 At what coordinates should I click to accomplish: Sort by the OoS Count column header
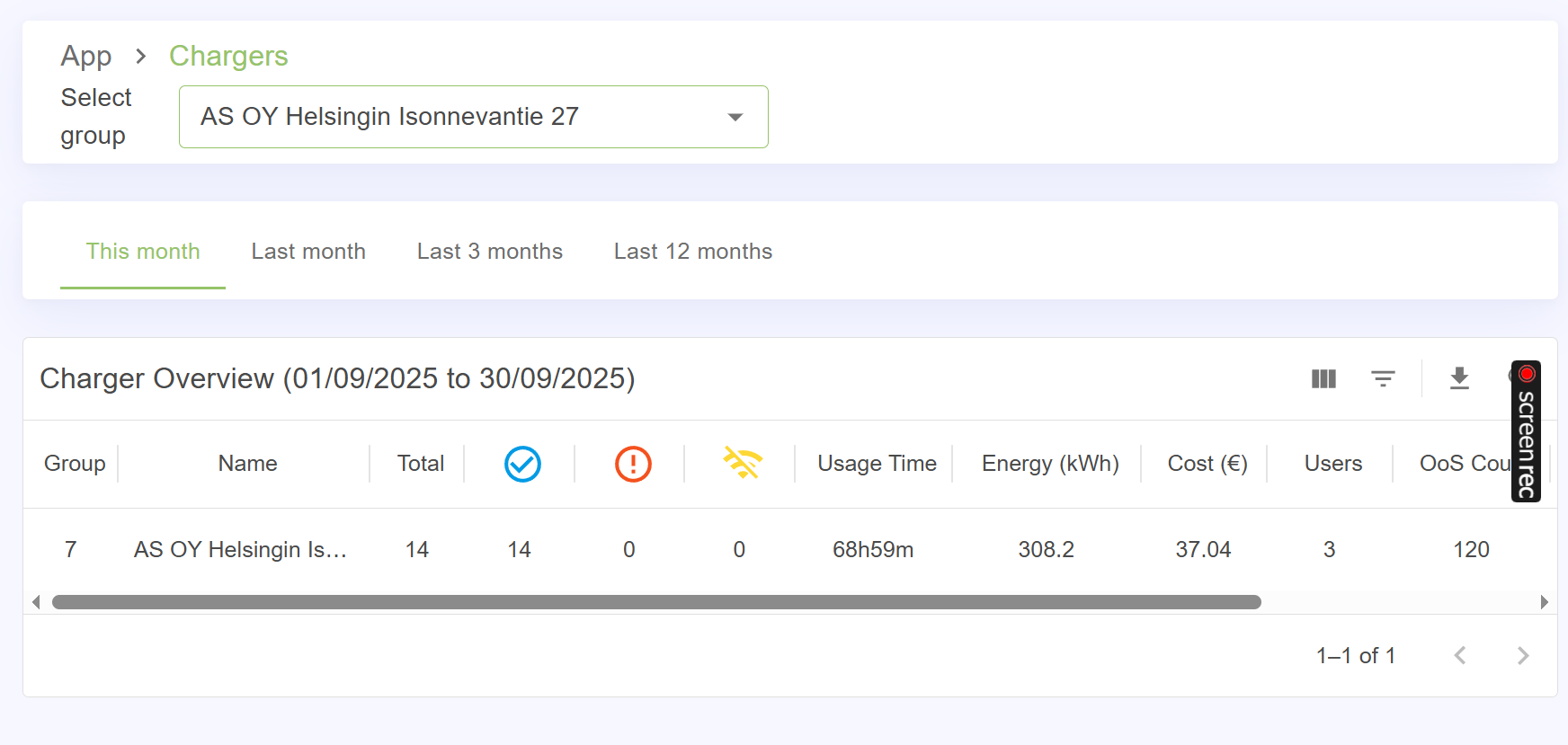click(x=1465, y=464)
